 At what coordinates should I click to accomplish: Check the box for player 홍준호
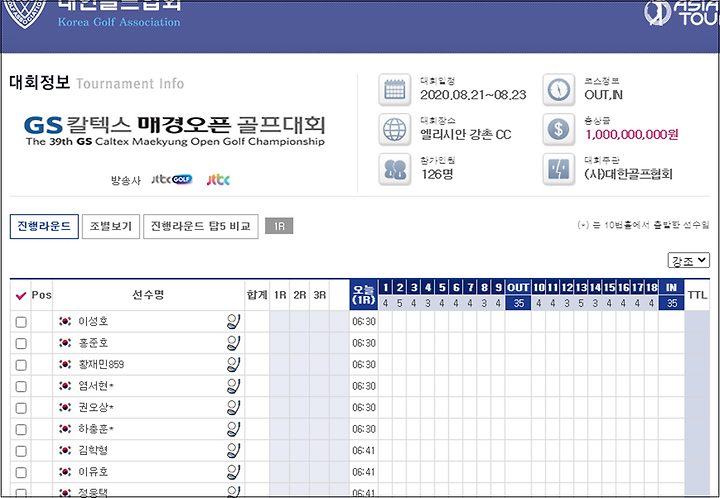click(21, 343)
